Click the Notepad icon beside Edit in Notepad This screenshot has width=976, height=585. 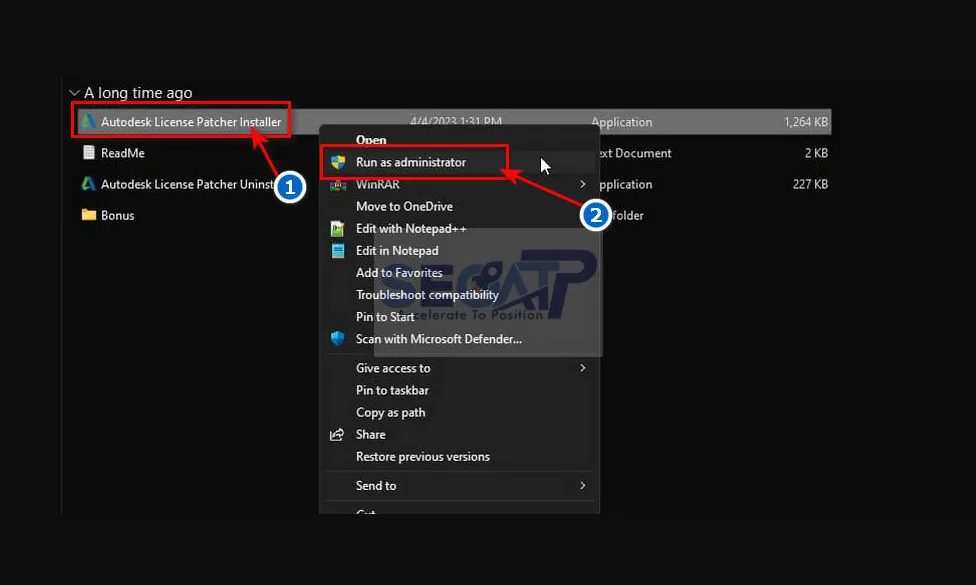[338, 251]
